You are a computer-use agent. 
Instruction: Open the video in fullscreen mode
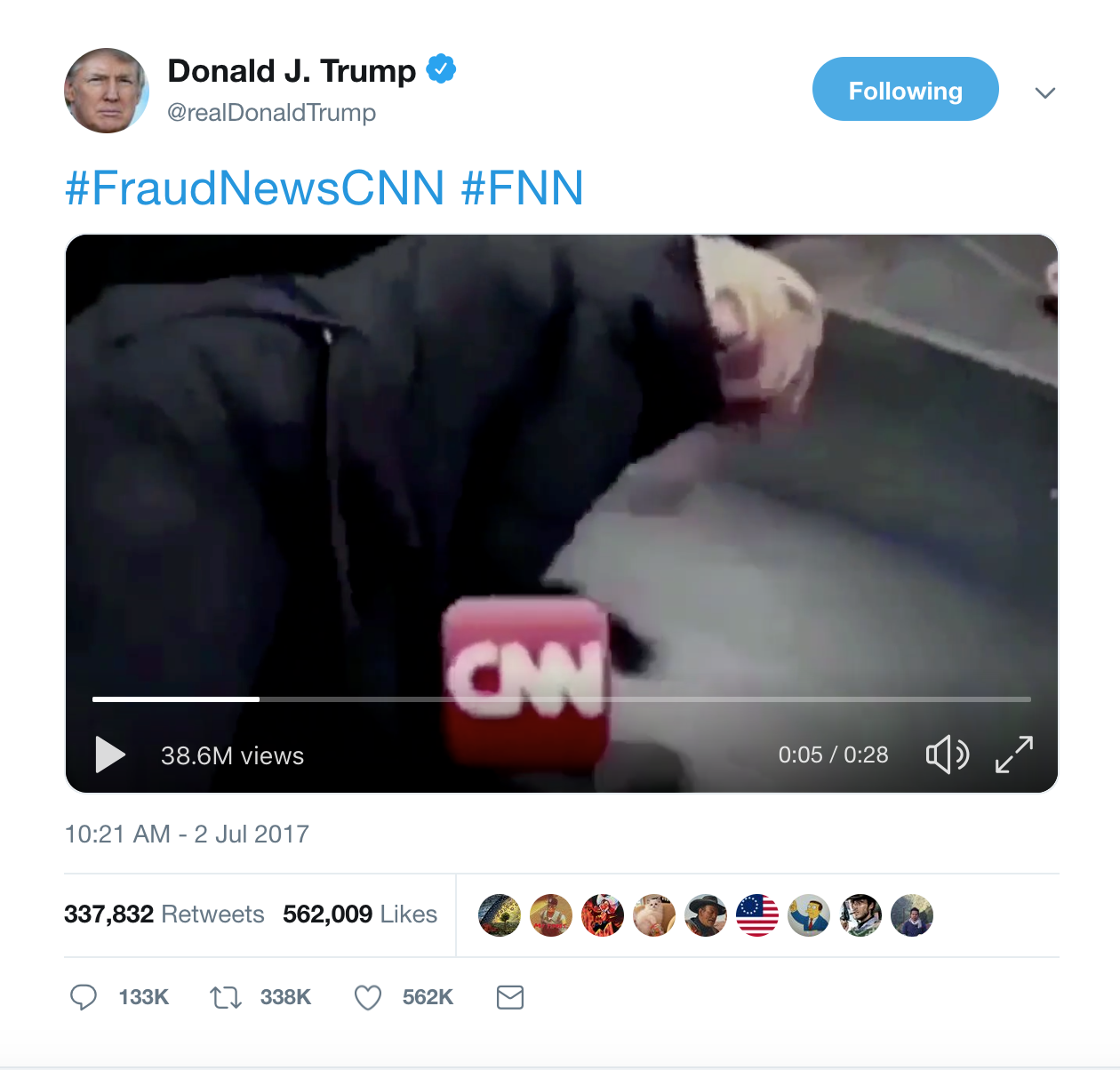[x=1014, y=755]
